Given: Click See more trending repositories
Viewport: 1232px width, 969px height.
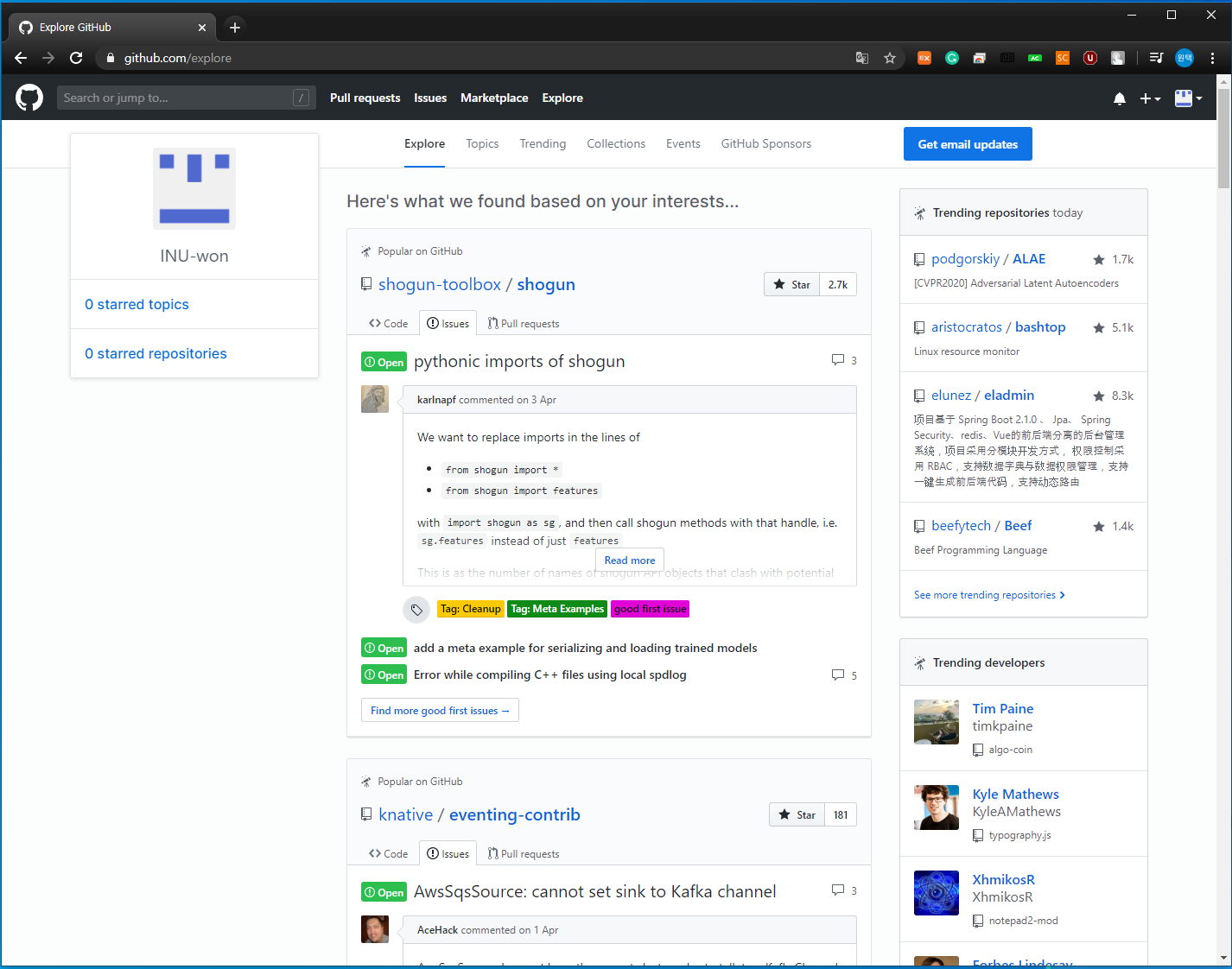Looking at the screenshot, I should 989,595.
